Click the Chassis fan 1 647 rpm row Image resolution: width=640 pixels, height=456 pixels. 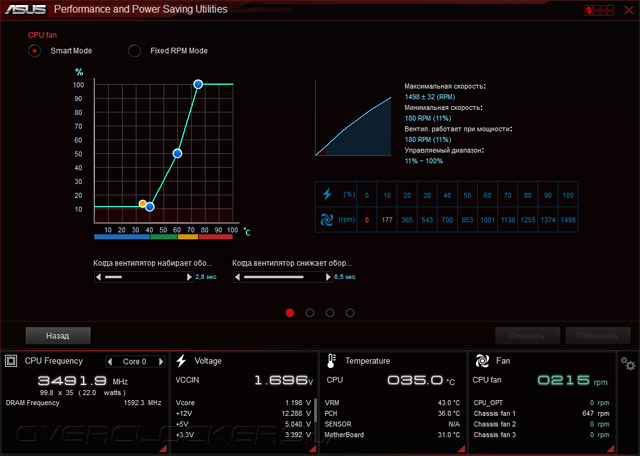(x=541, y=413)
